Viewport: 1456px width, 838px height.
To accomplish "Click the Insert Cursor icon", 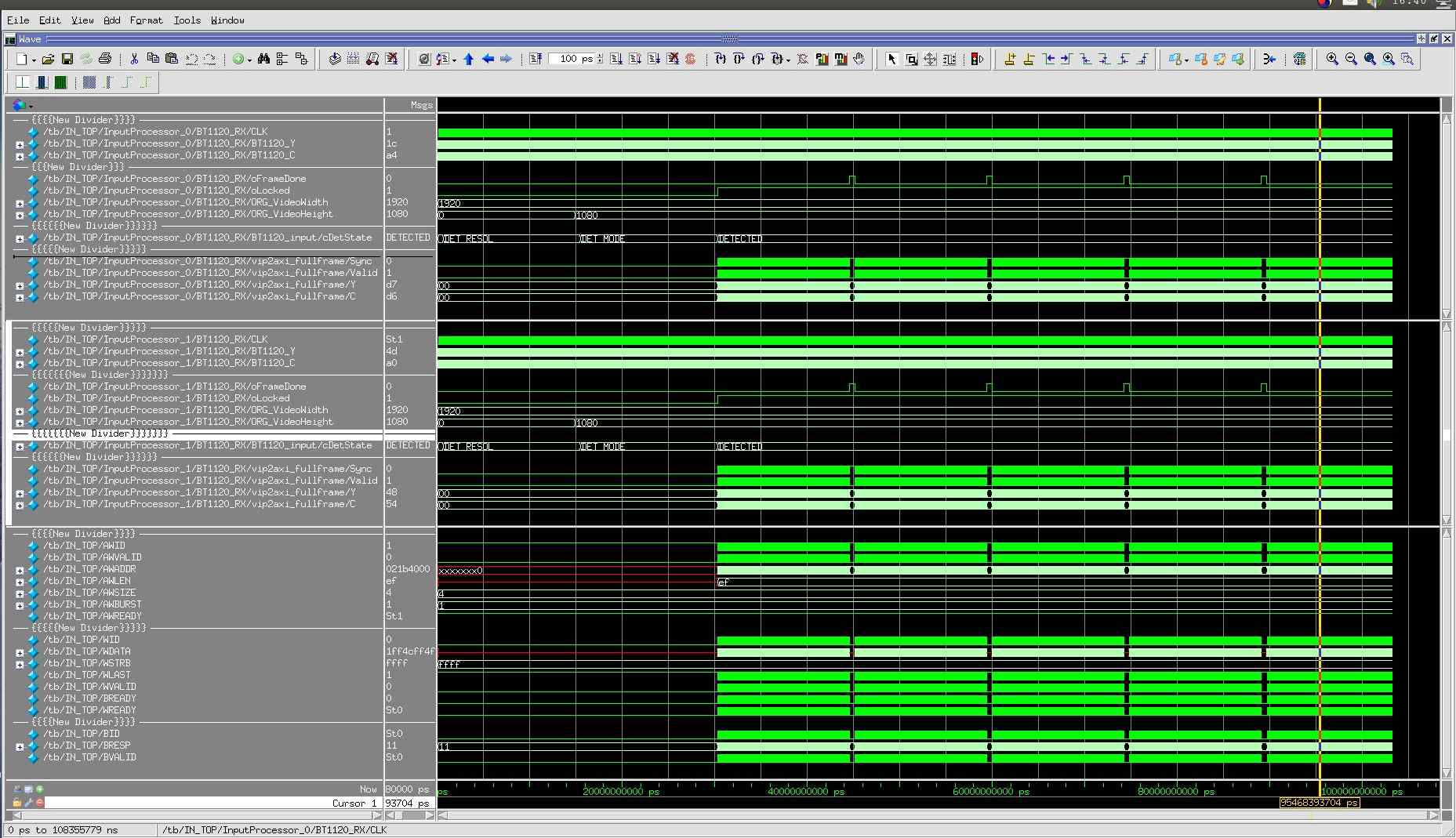I will pos(1009,59).
